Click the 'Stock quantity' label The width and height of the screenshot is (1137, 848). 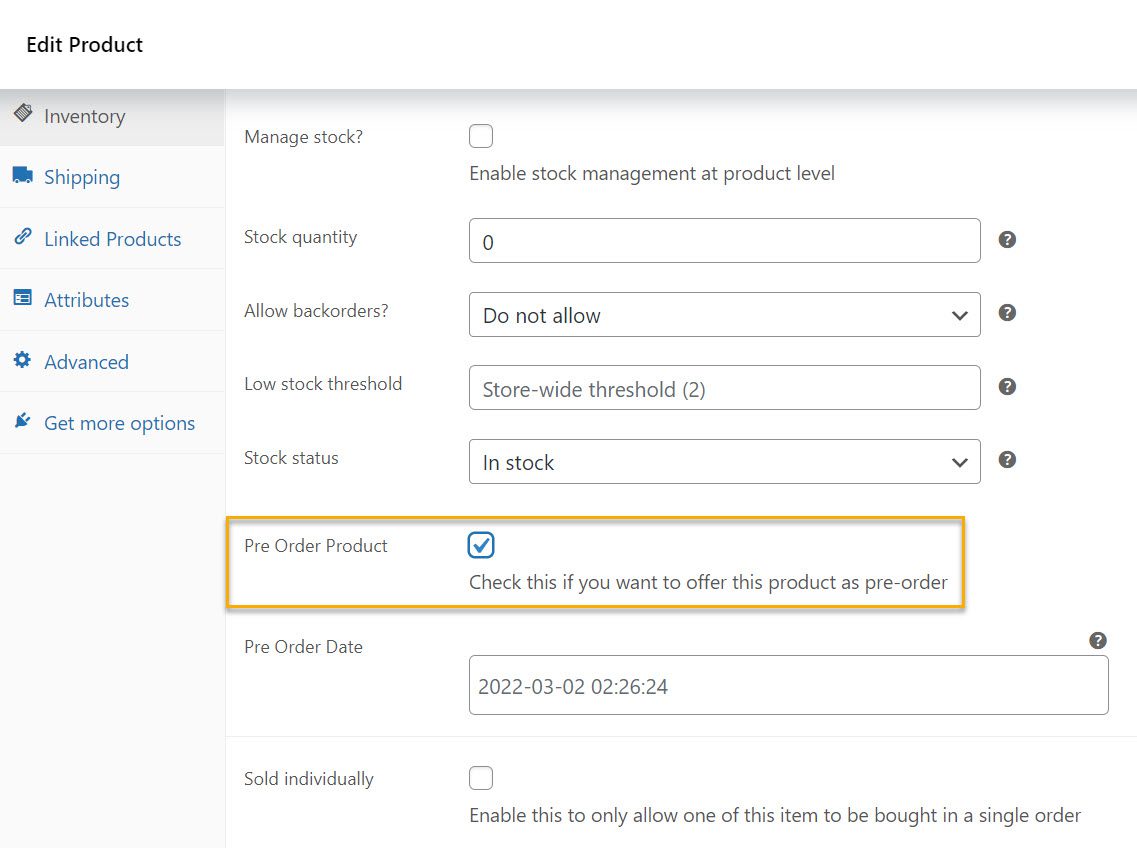click(x=300, y=237)
